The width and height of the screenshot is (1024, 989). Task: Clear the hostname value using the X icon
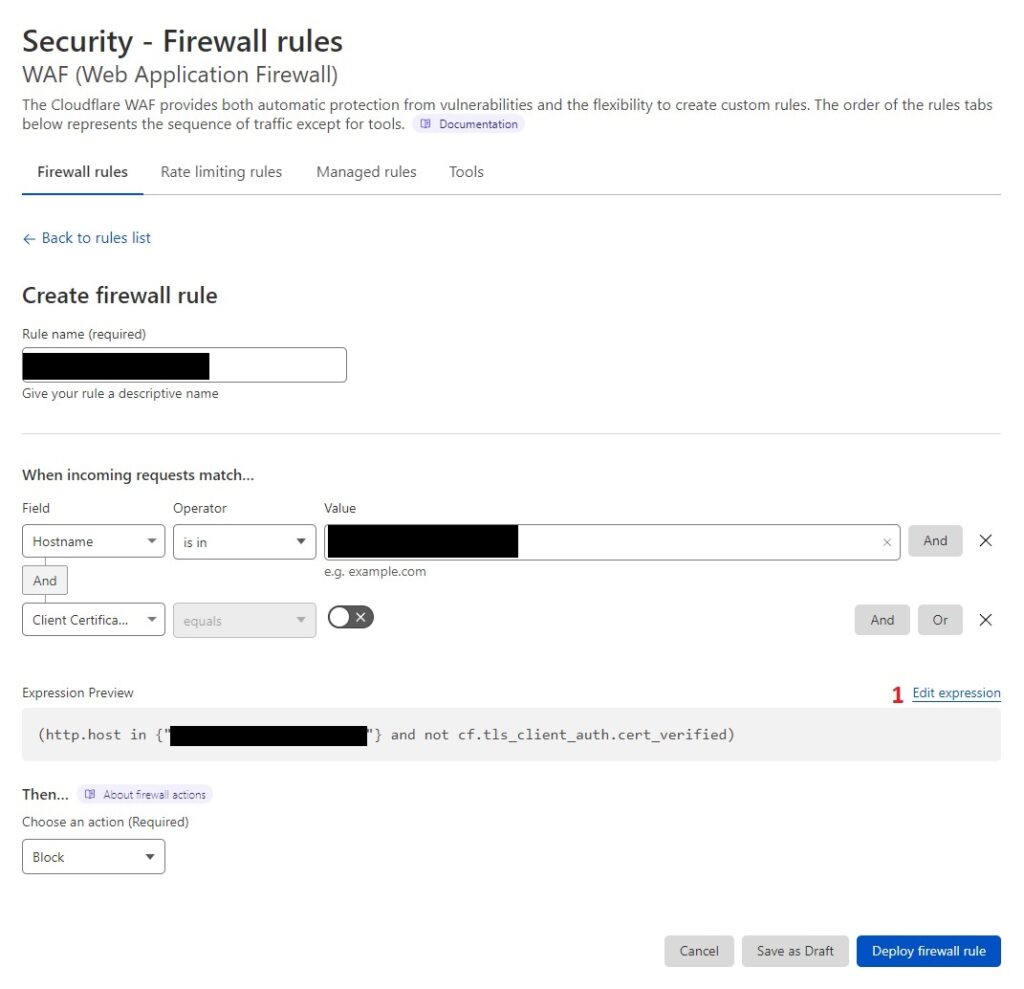pos(887,541)
